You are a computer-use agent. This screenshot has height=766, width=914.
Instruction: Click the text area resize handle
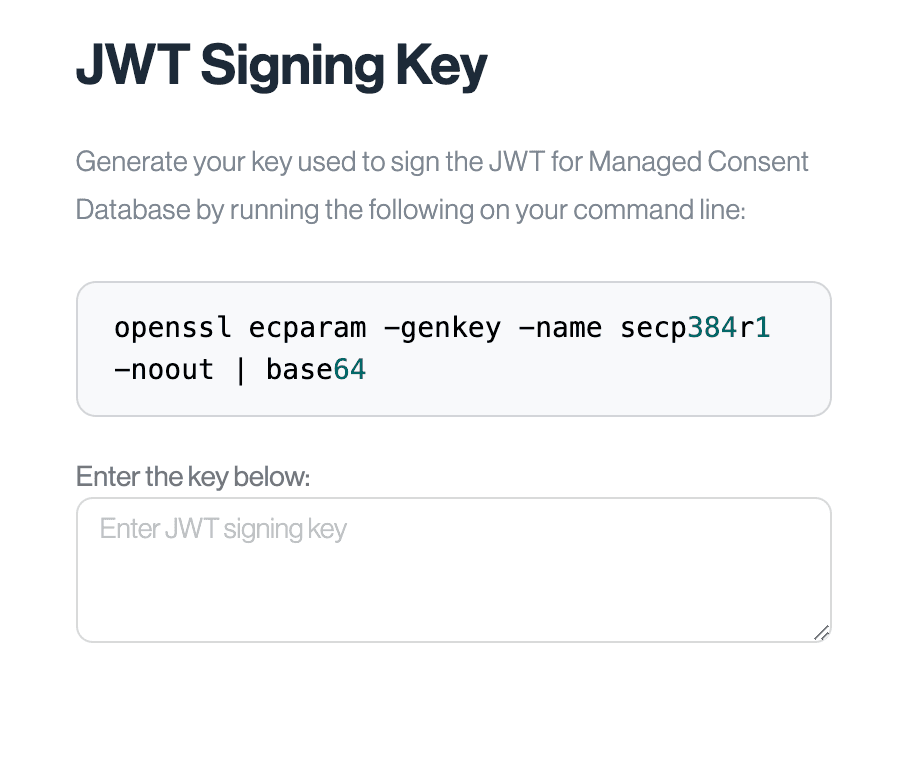pos(821,632)
